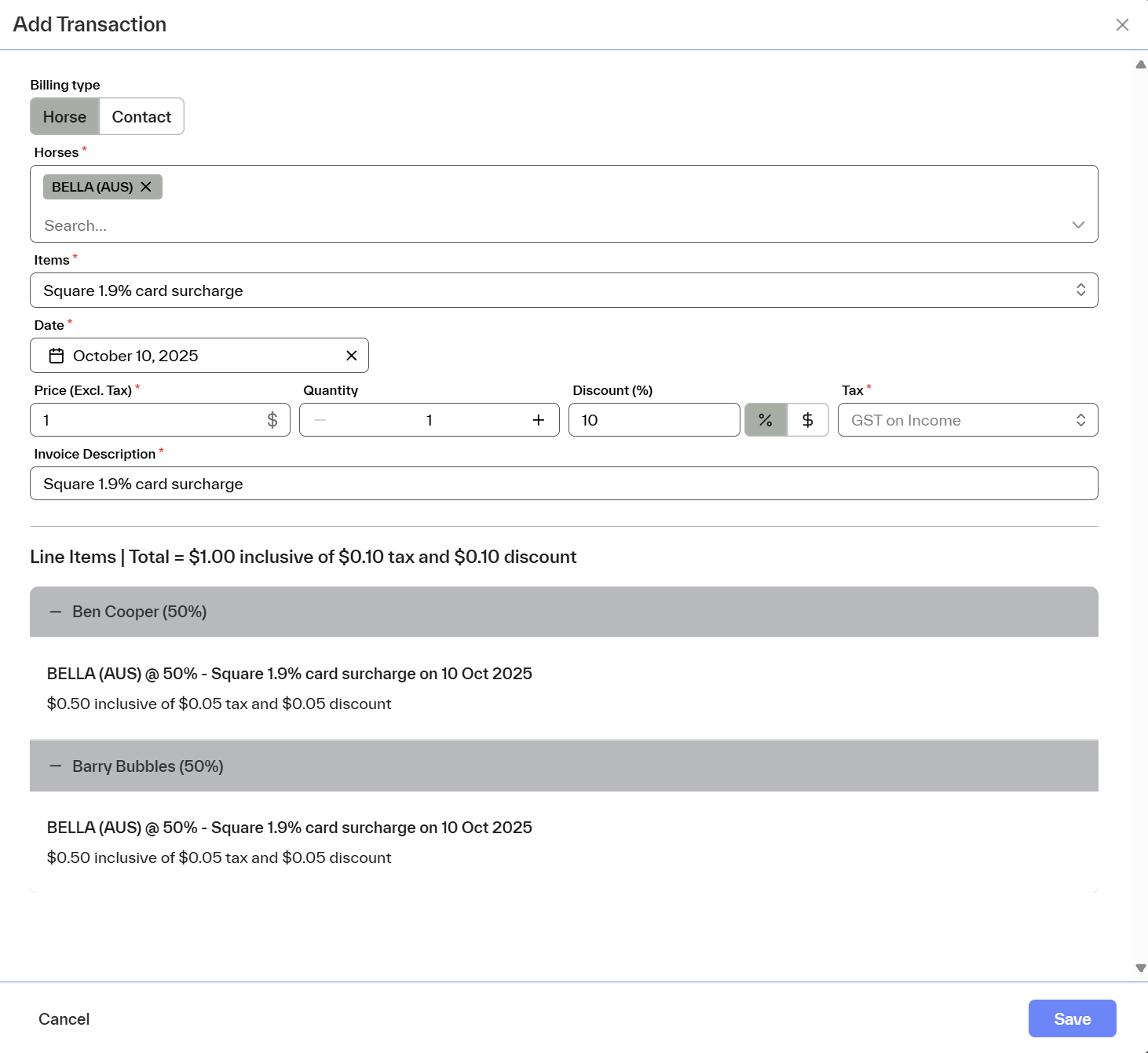Collapse the Ben Cooper (50%) section
Image resolution: width=1148 pixels, height=1053 pixels.
pyautogui.click(x=56, y=612)
